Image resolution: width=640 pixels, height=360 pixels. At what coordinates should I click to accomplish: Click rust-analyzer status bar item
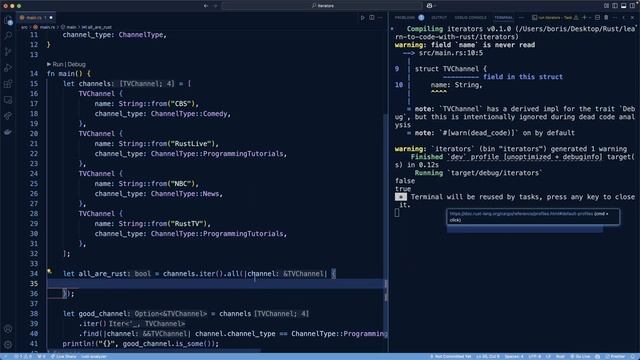pyautogui.click(x=93, y=356)
